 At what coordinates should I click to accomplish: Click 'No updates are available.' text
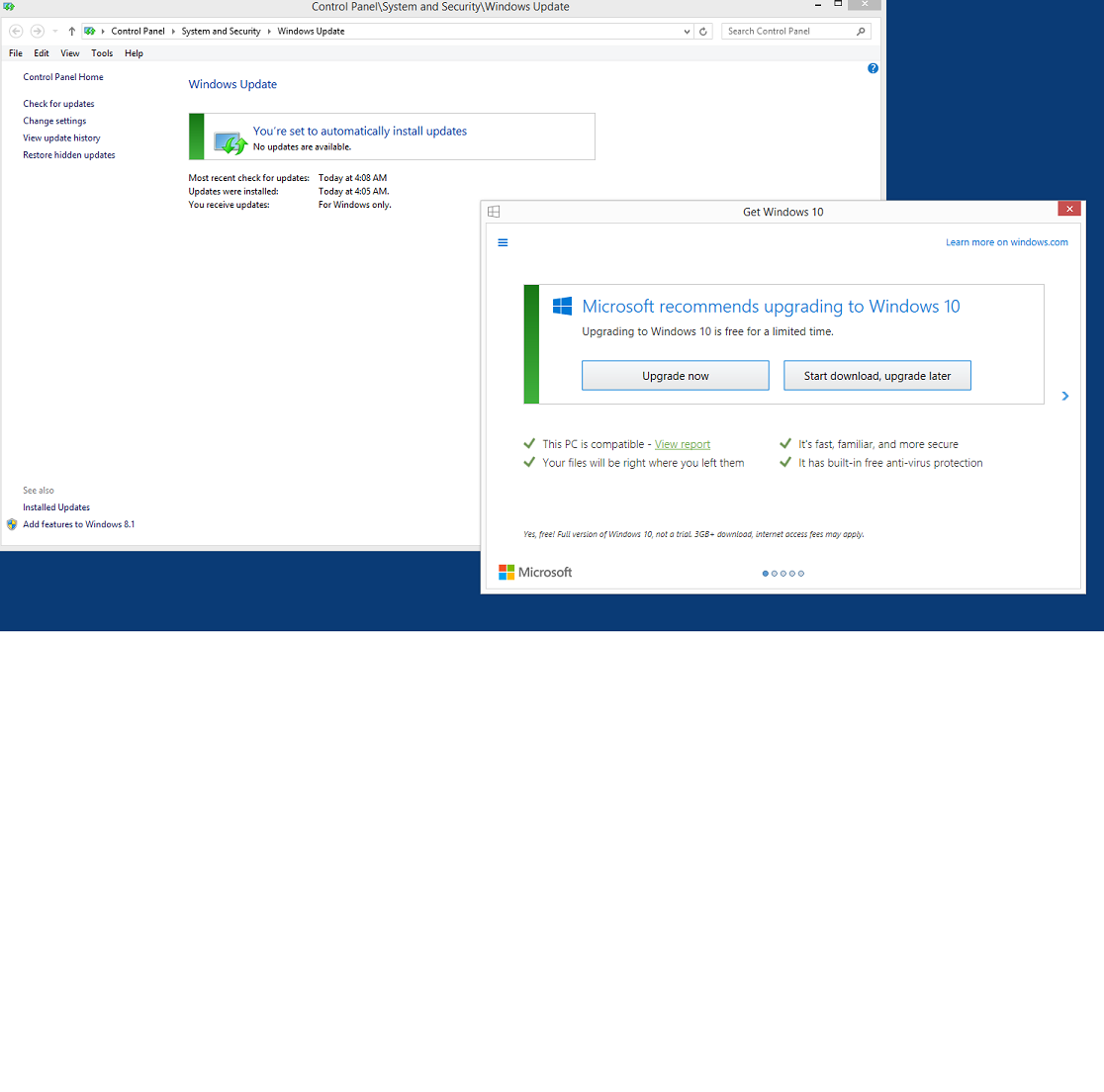pos(302,147)
